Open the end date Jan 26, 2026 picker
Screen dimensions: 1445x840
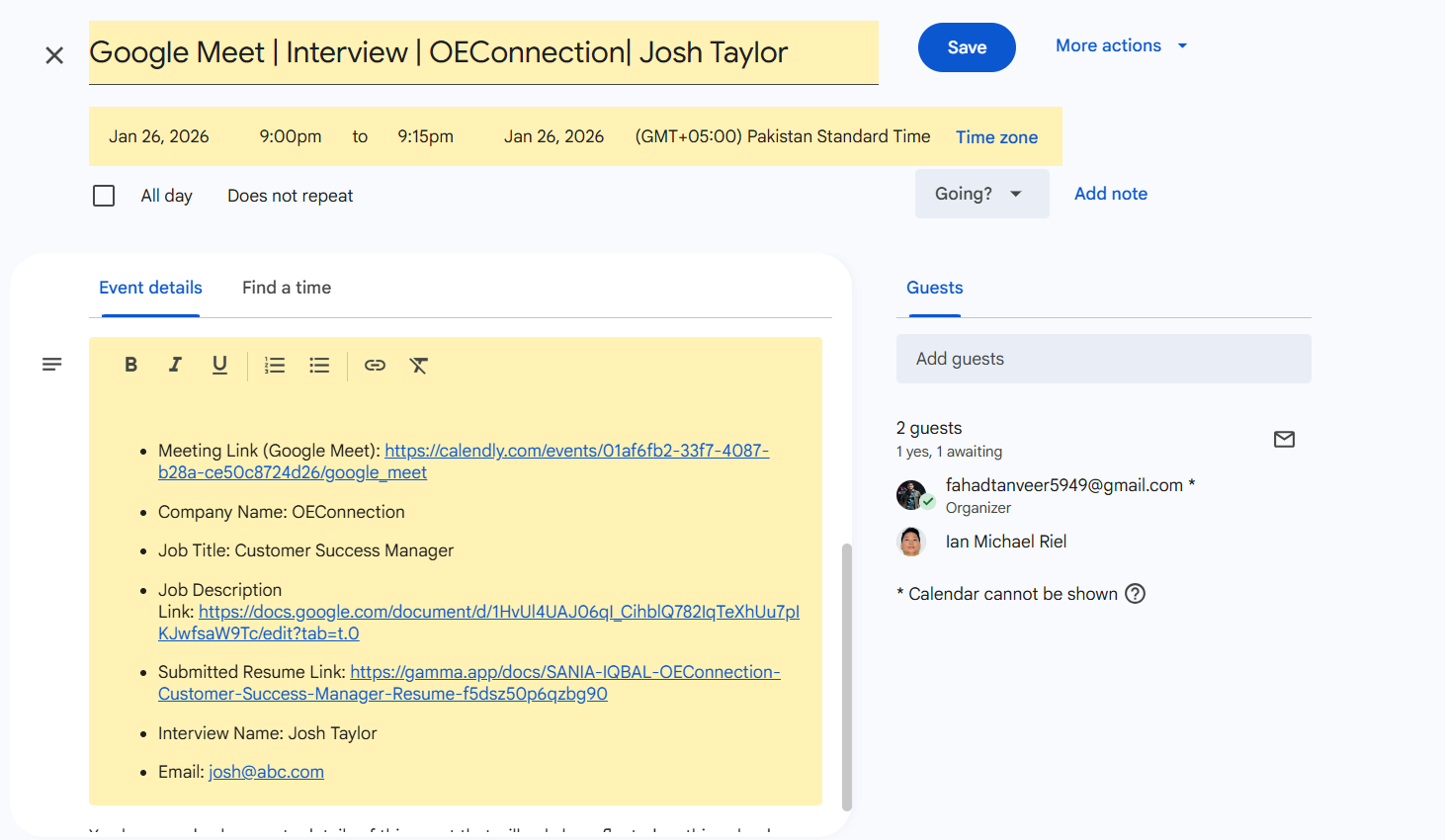click(553, 136)
